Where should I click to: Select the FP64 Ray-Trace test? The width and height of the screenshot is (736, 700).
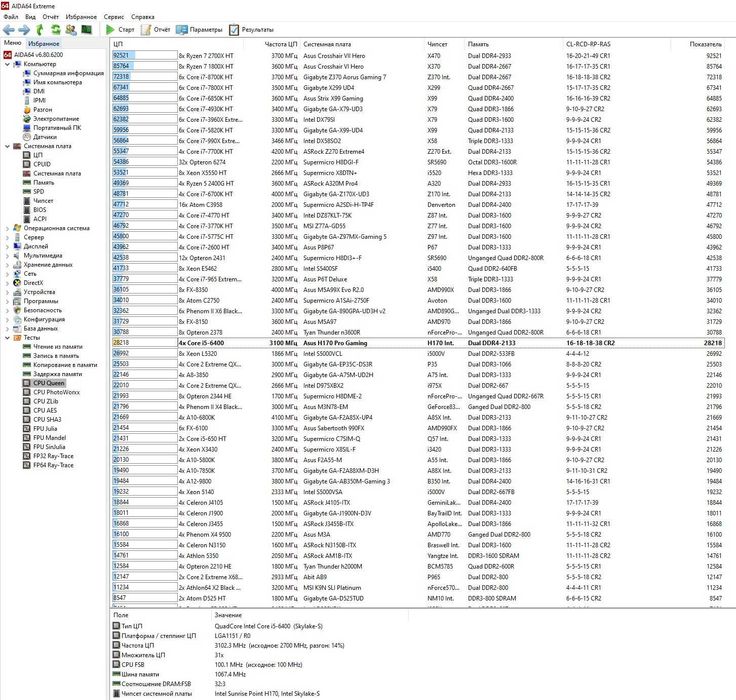pyautogui.click(x=54, y=465)
